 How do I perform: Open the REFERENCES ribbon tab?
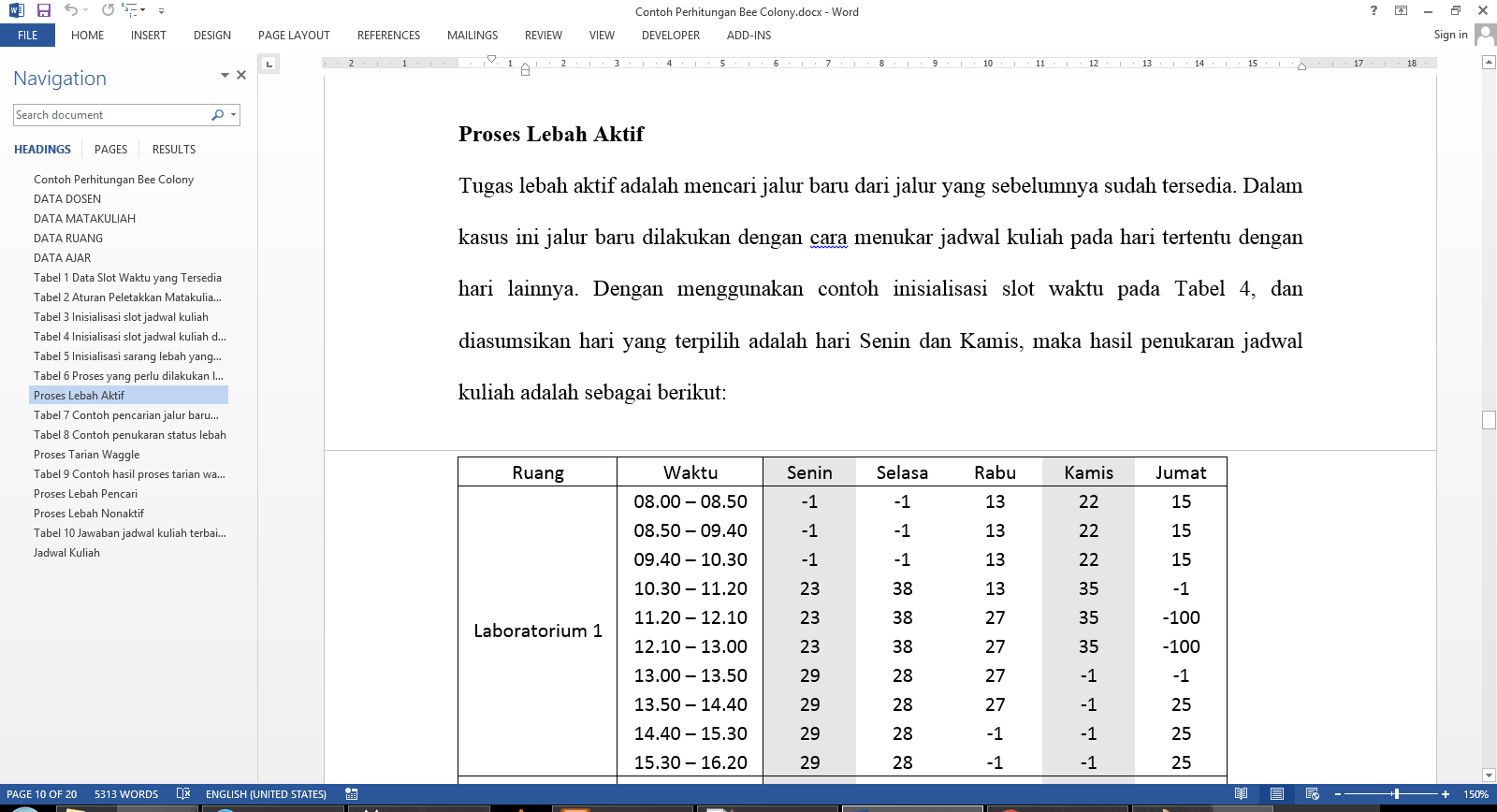point(388,36)
